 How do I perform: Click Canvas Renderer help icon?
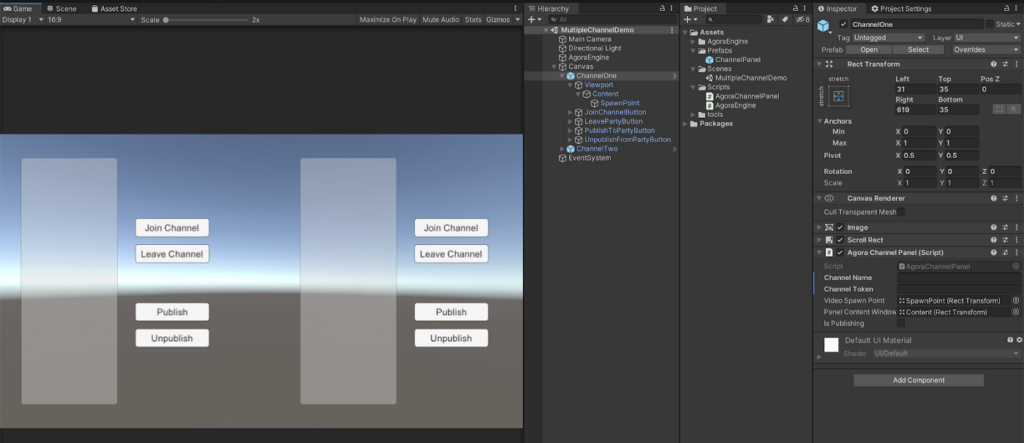993,198
